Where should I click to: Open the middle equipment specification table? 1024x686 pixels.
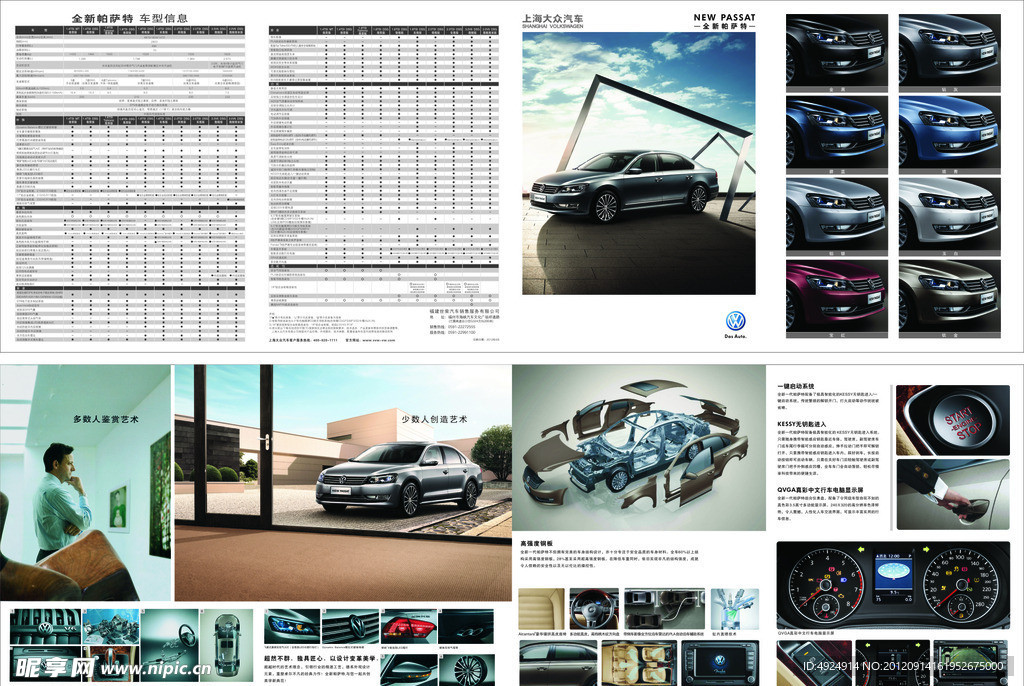(x=383, y=167)
